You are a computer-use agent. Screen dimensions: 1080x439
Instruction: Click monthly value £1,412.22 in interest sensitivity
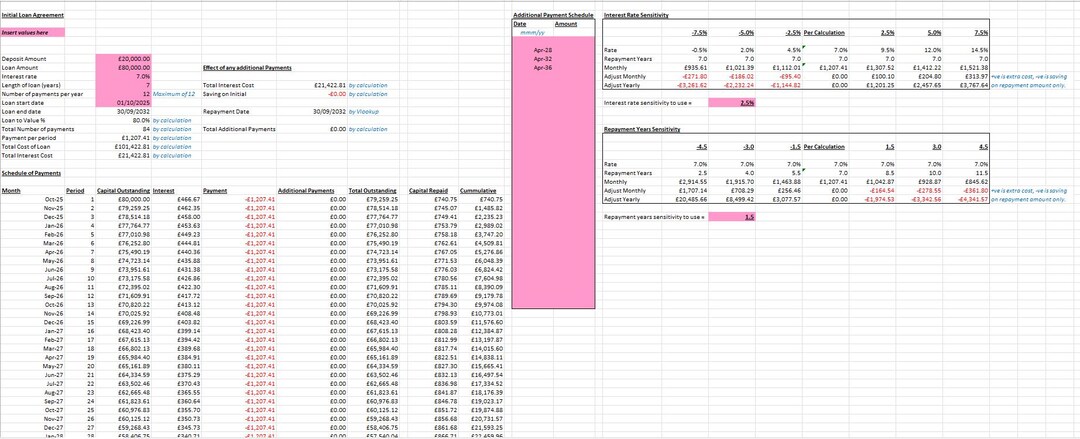927,68
